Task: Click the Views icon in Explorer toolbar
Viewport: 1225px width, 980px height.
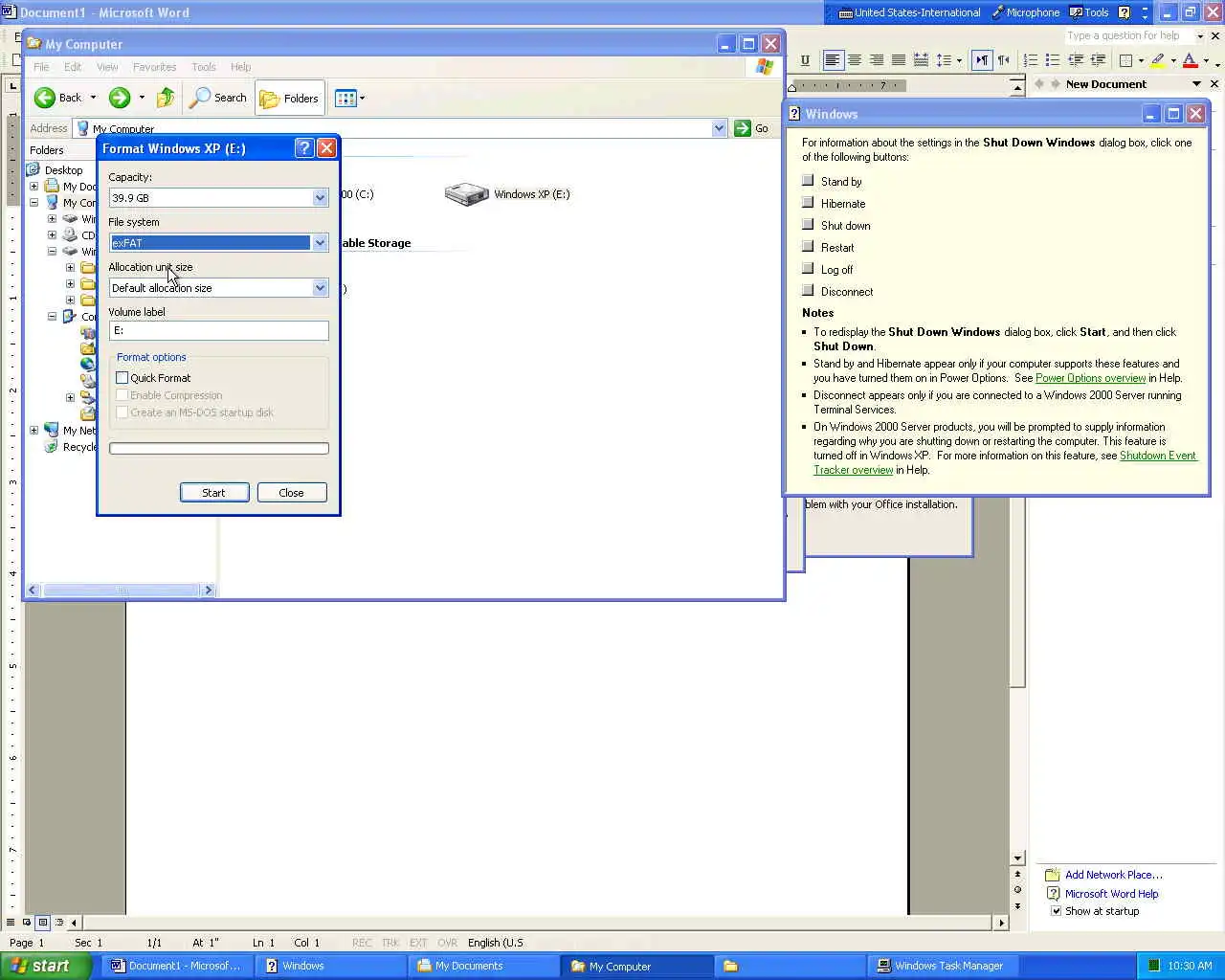Action: (345, 98)
